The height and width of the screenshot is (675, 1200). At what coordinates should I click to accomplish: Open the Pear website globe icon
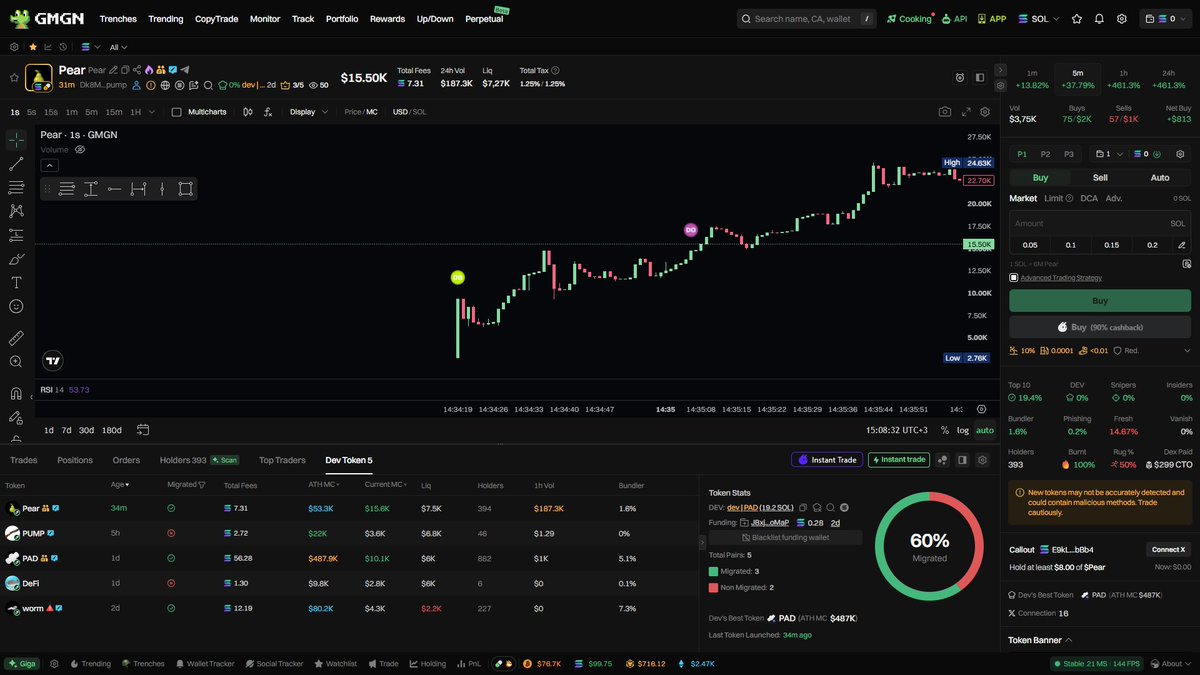pos(165,85)
